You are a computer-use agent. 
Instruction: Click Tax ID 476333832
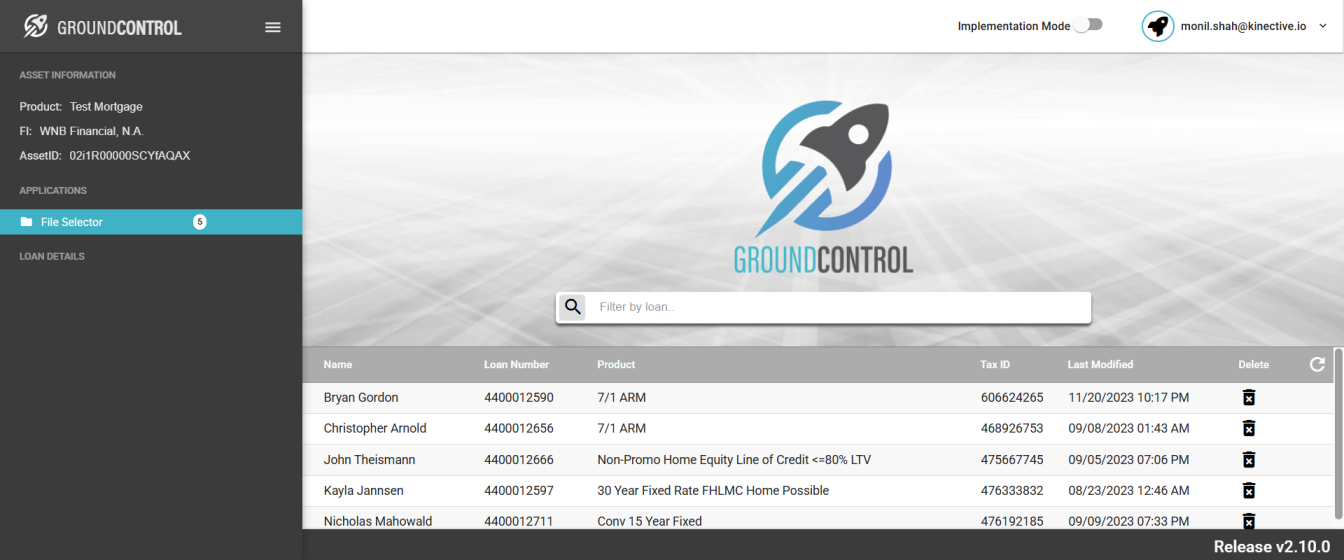1012,491
